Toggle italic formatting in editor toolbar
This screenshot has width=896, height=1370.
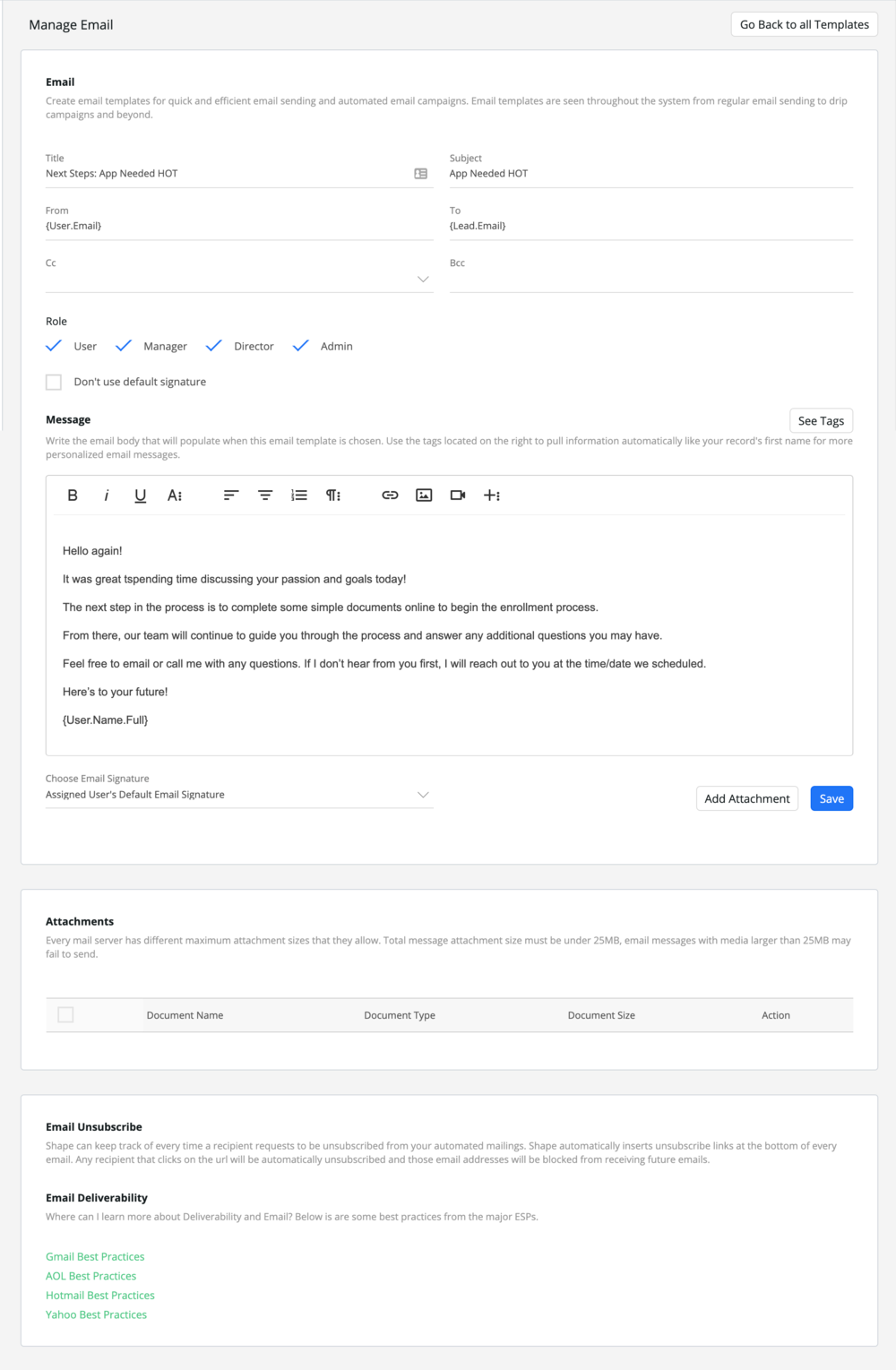107,495
